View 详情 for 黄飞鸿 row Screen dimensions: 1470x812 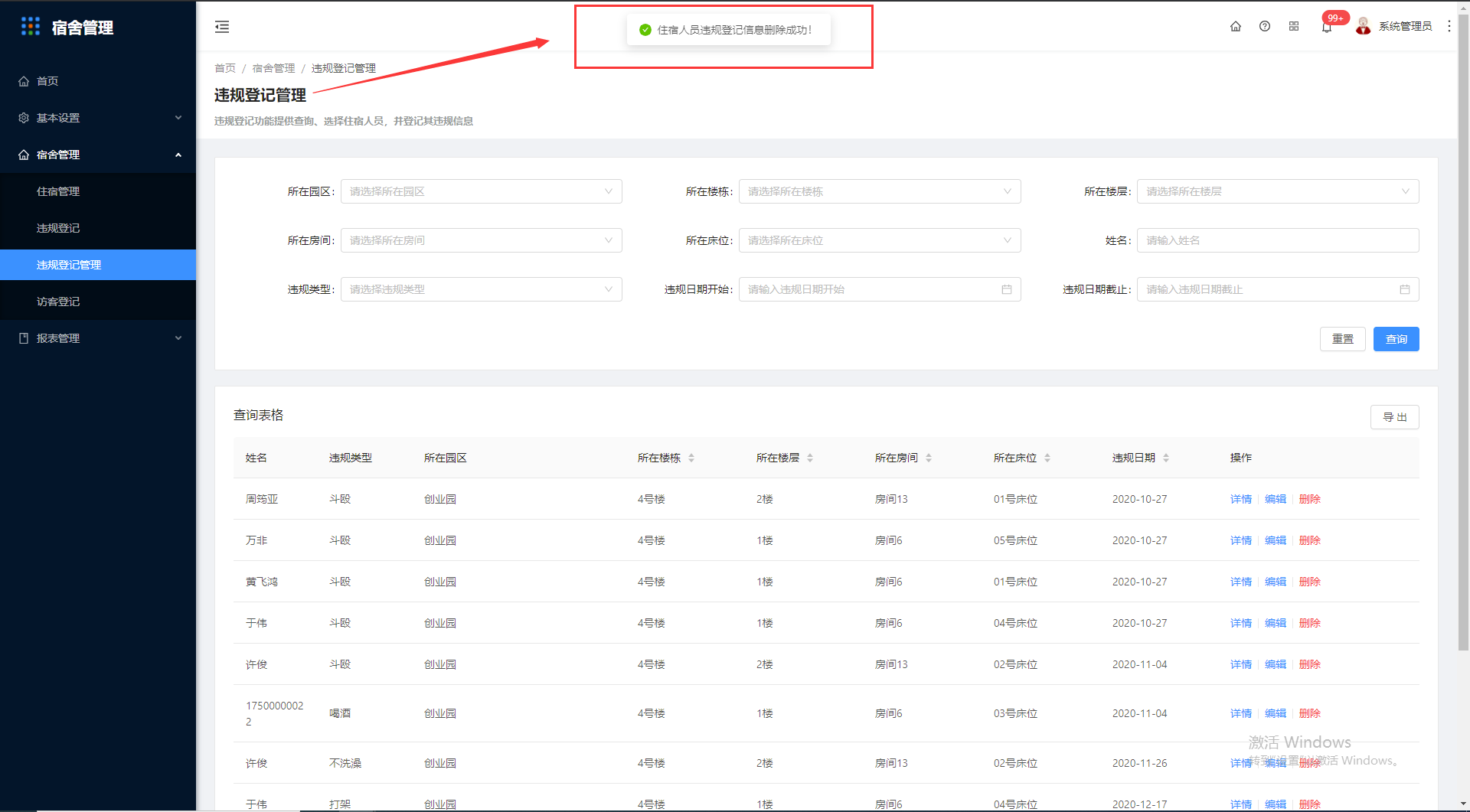1241,582
